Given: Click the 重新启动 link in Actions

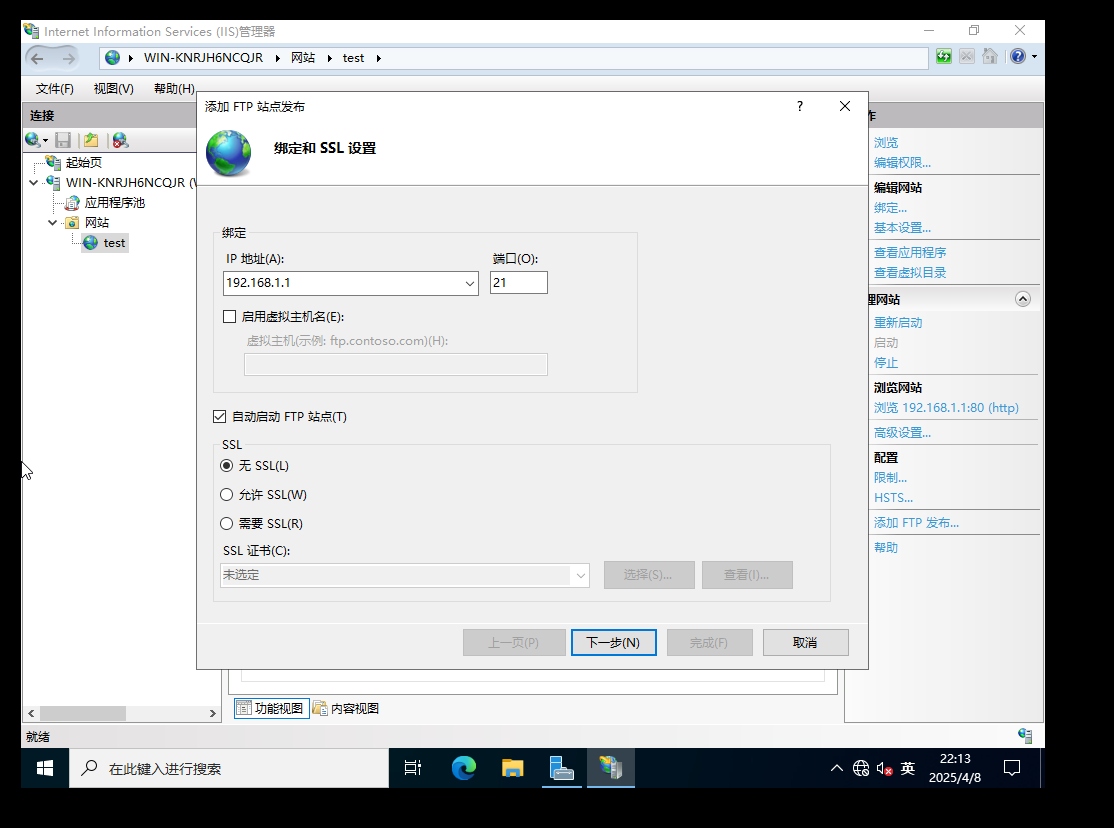Looking at the screenshot, I should coord(898,323).
